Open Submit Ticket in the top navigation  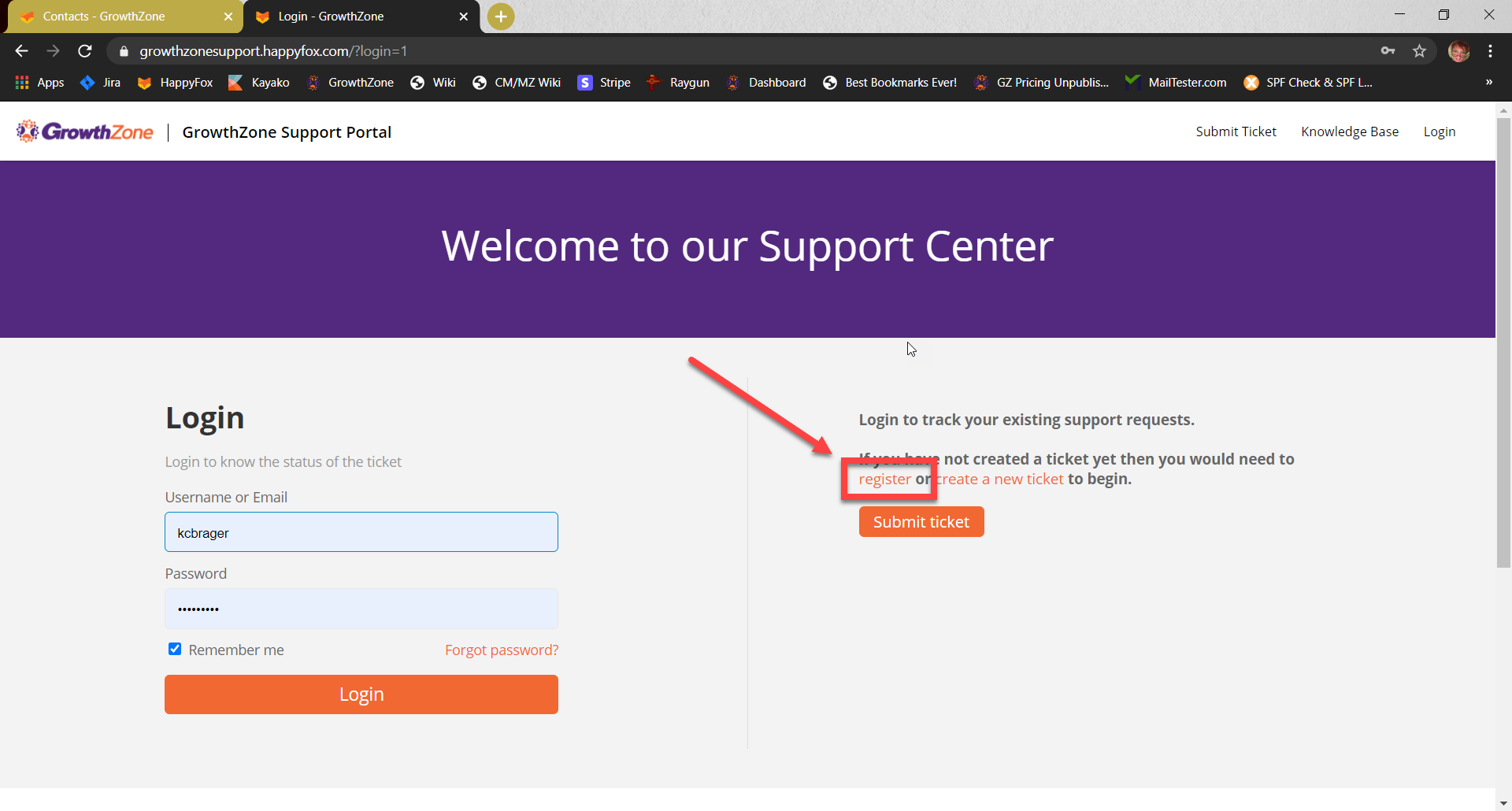click(1236, 131)
